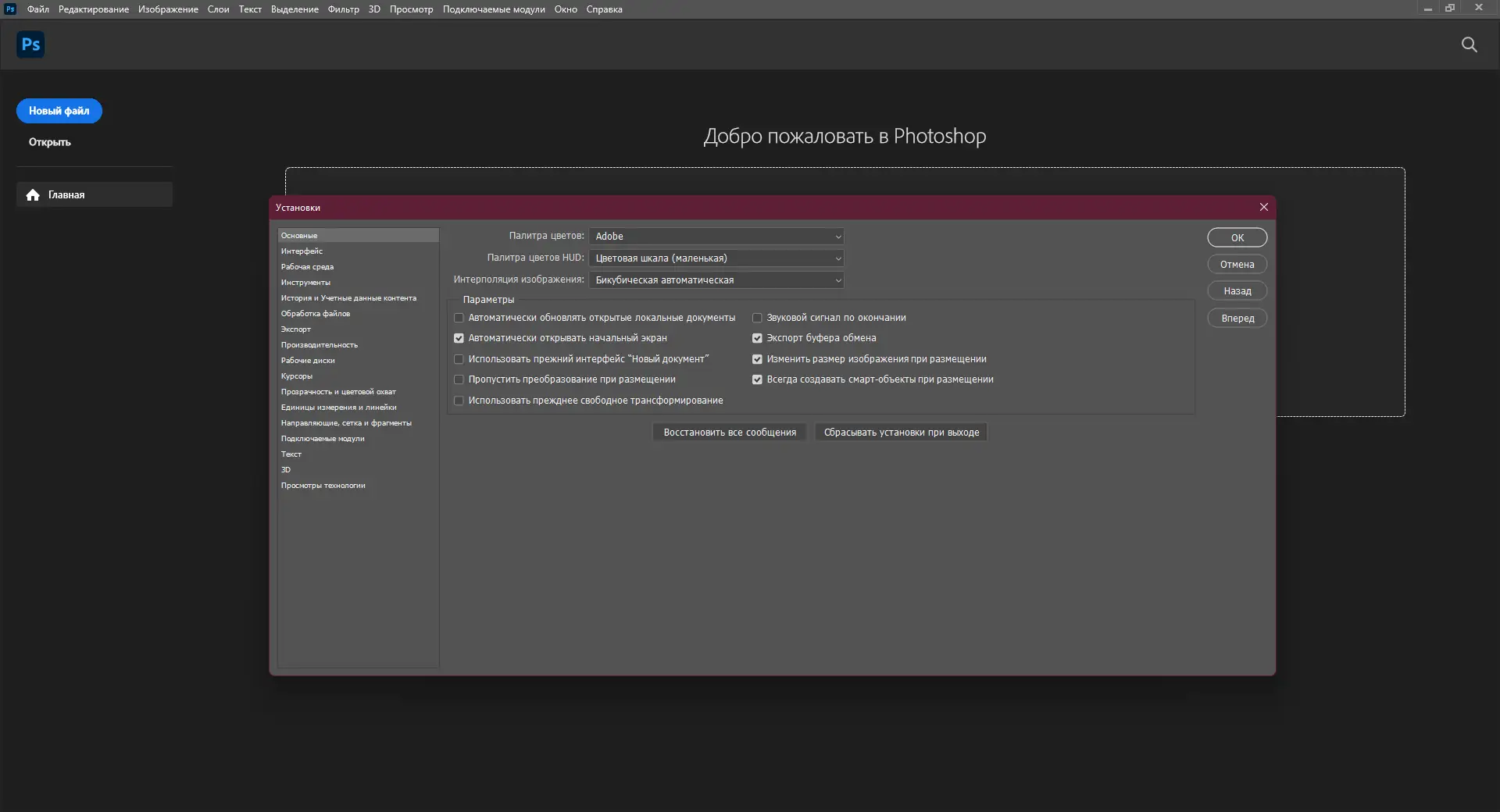Select Интерфейс category
Image resolution: width=1500 pixels, height=812 pixels.
pos(358,251)
